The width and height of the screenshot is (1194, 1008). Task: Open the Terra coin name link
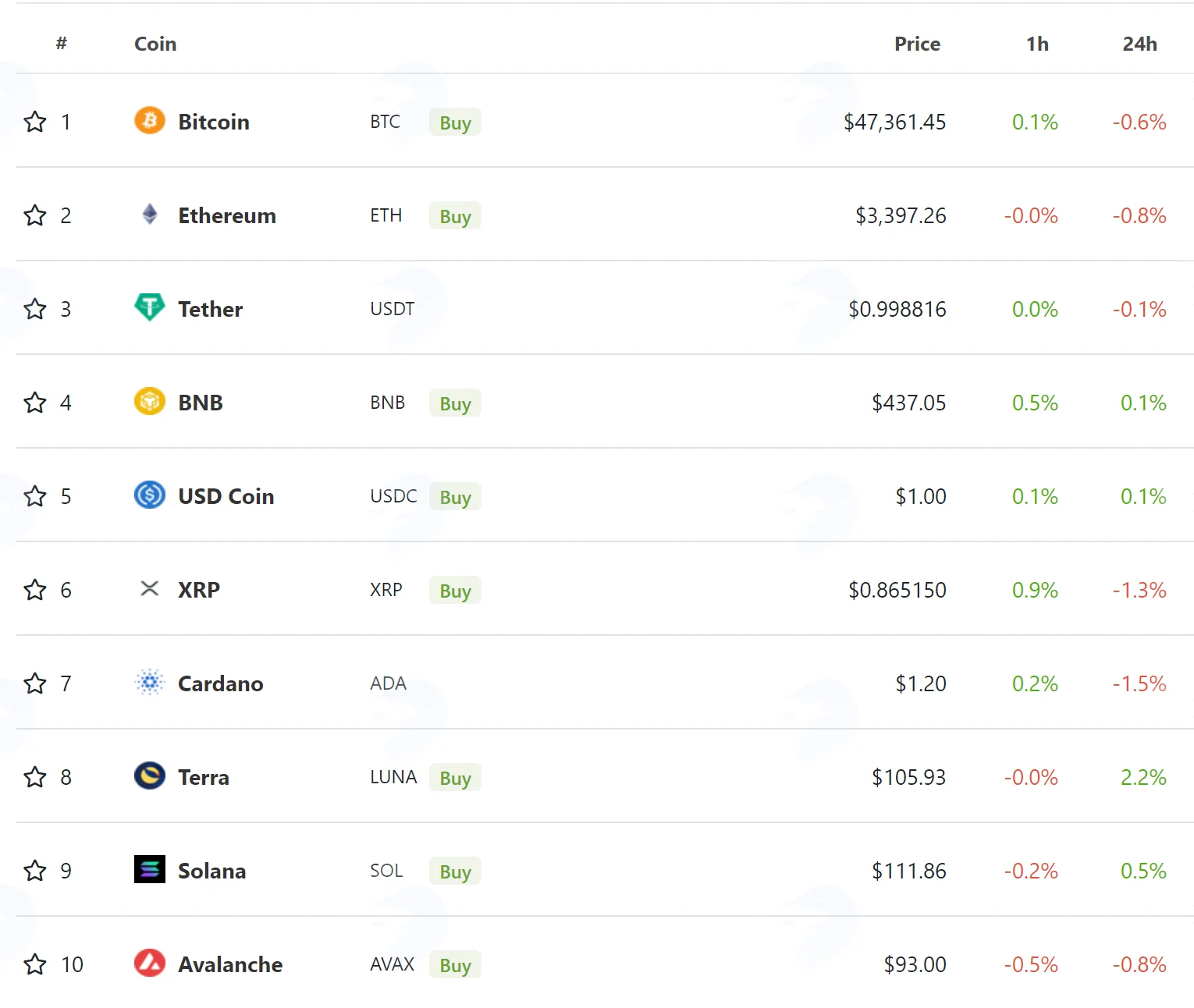(204, 777)
